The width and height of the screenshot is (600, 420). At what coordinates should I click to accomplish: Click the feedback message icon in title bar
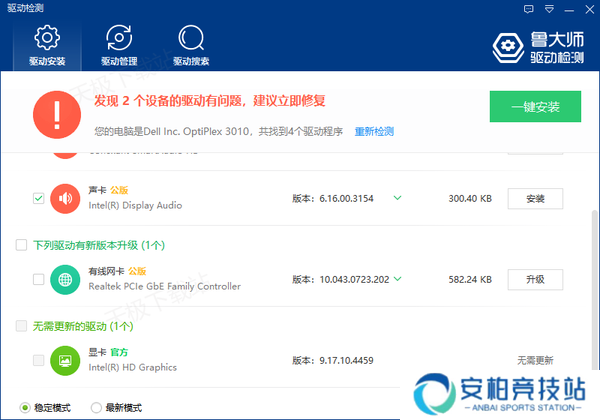tap(528, 9)
